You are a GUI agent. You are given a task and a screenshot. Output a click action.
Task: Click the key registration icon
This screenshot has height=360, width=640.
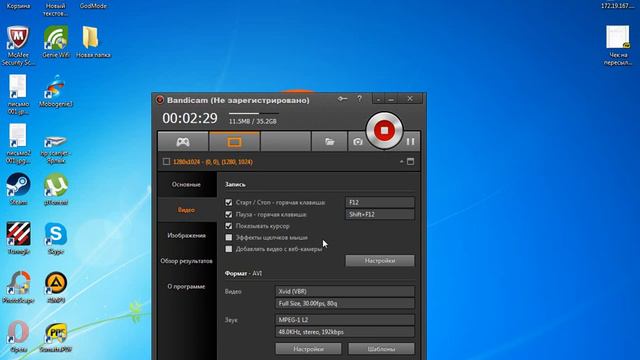342,99
